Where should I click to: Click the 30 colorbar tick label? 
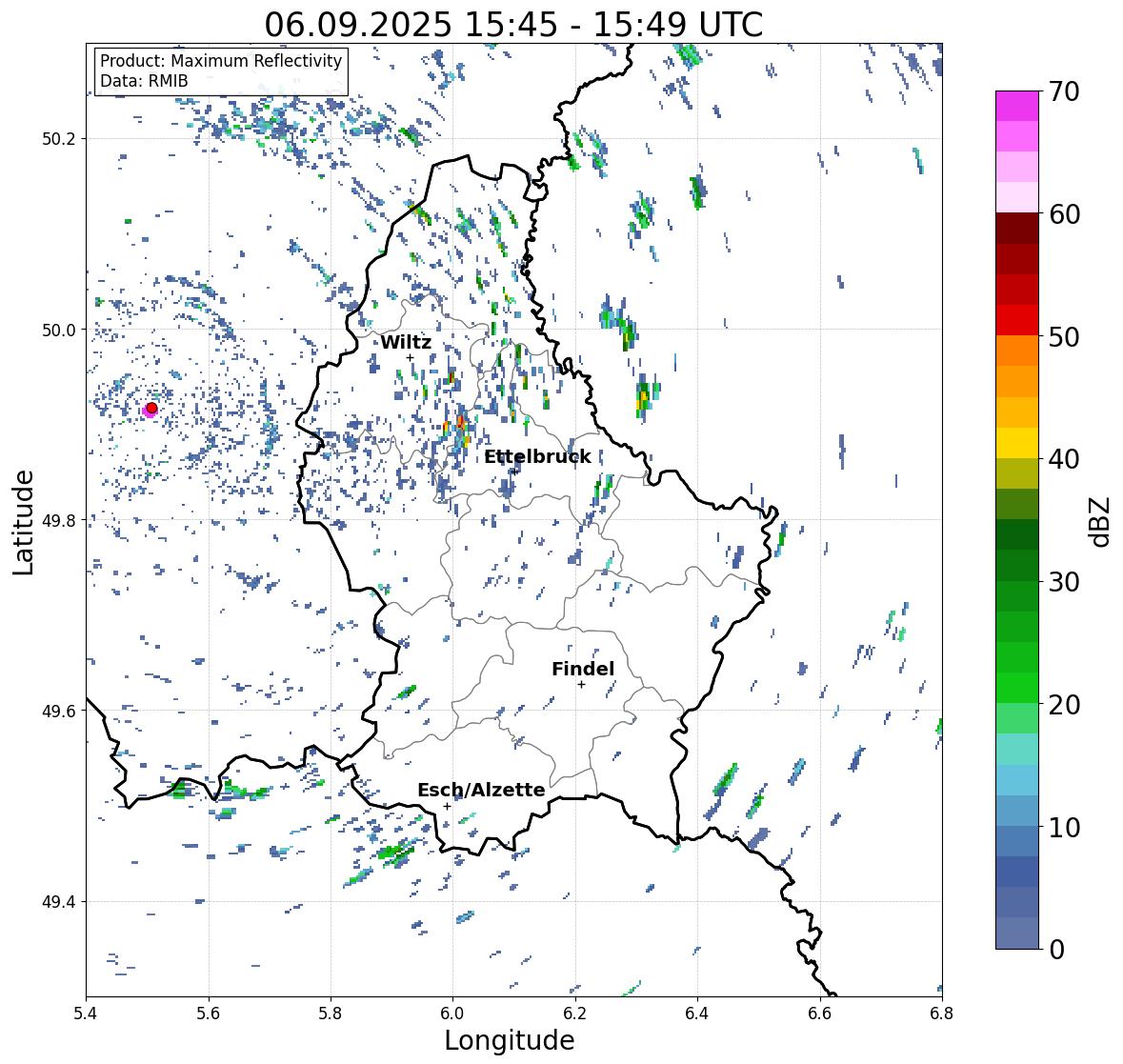tap(1064, 582)
